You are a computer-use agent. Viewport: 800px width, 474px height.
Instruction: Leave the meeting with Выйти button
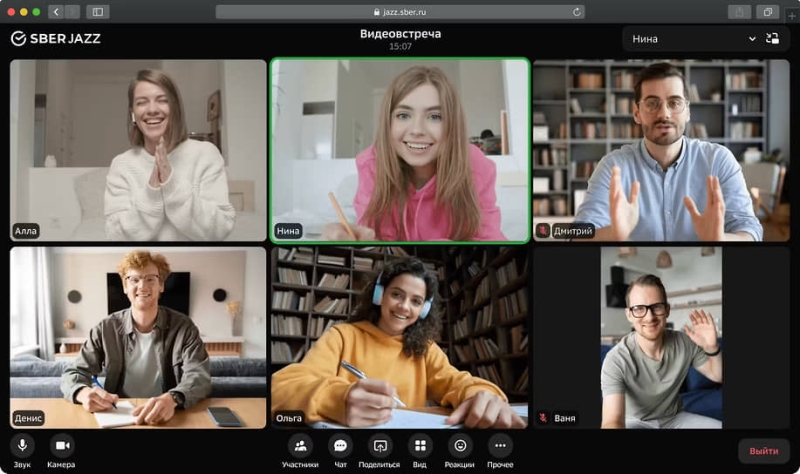tap(764, 451)
